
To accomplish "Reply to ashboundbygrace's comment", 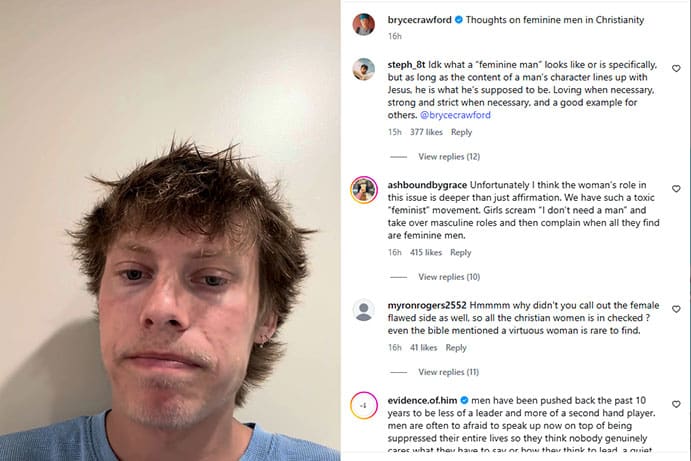I will 461,253.
